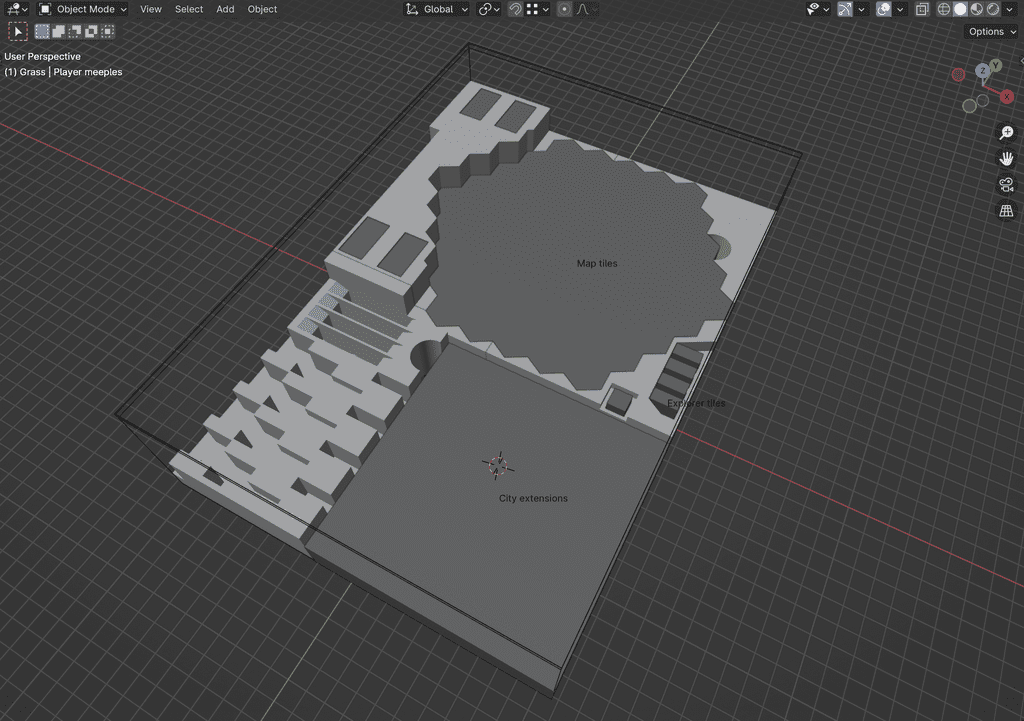
Task: Align view to negative Z axis gizmo
Action: point(983,100)
